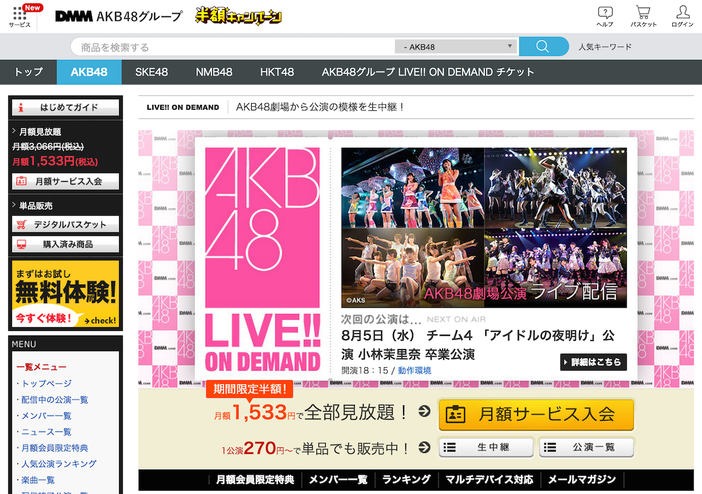Screen dimensions: 702x494
Task: Click the cart icon on デジタルバスケット
Action: pos(21,224)
